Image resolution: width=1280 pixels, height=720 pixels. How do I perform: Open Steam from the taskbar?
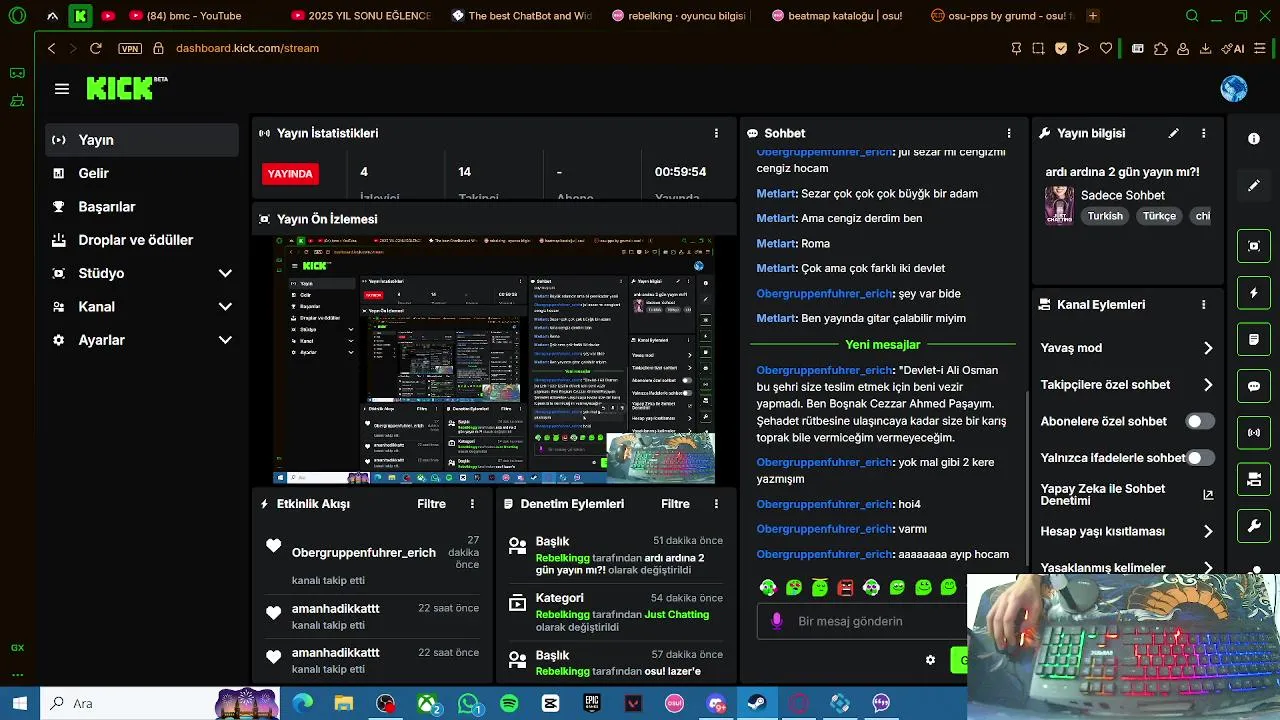coord(757,704)
